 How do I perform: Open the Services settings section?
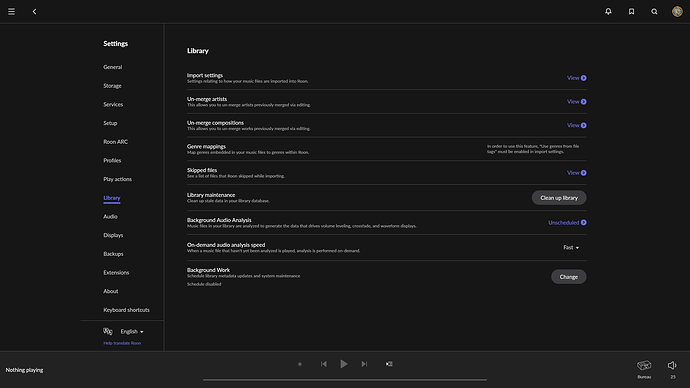click(x=113, y=104)
